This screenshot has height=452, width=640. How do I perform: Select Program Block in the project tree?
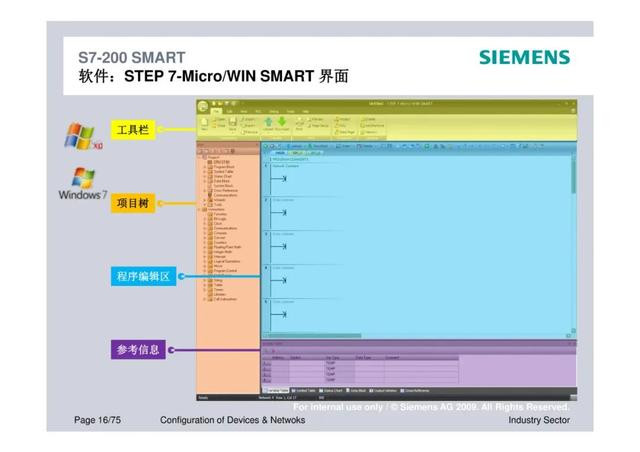click(x=221, y=167)
